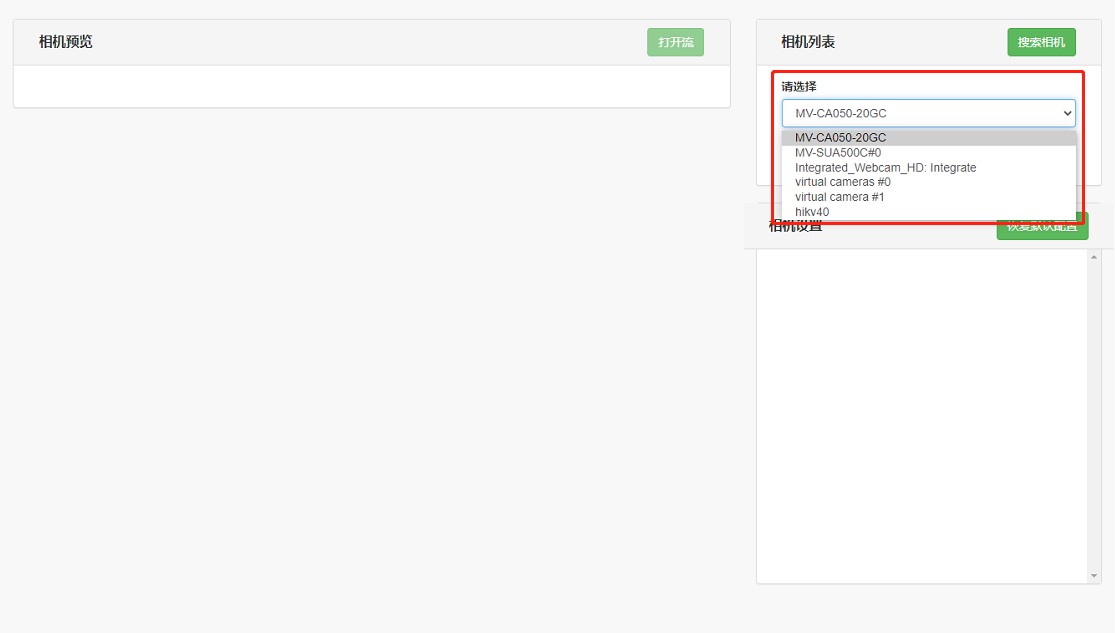
Task: Choose virtual camera #1 from the list
Action: click(839, 197)
